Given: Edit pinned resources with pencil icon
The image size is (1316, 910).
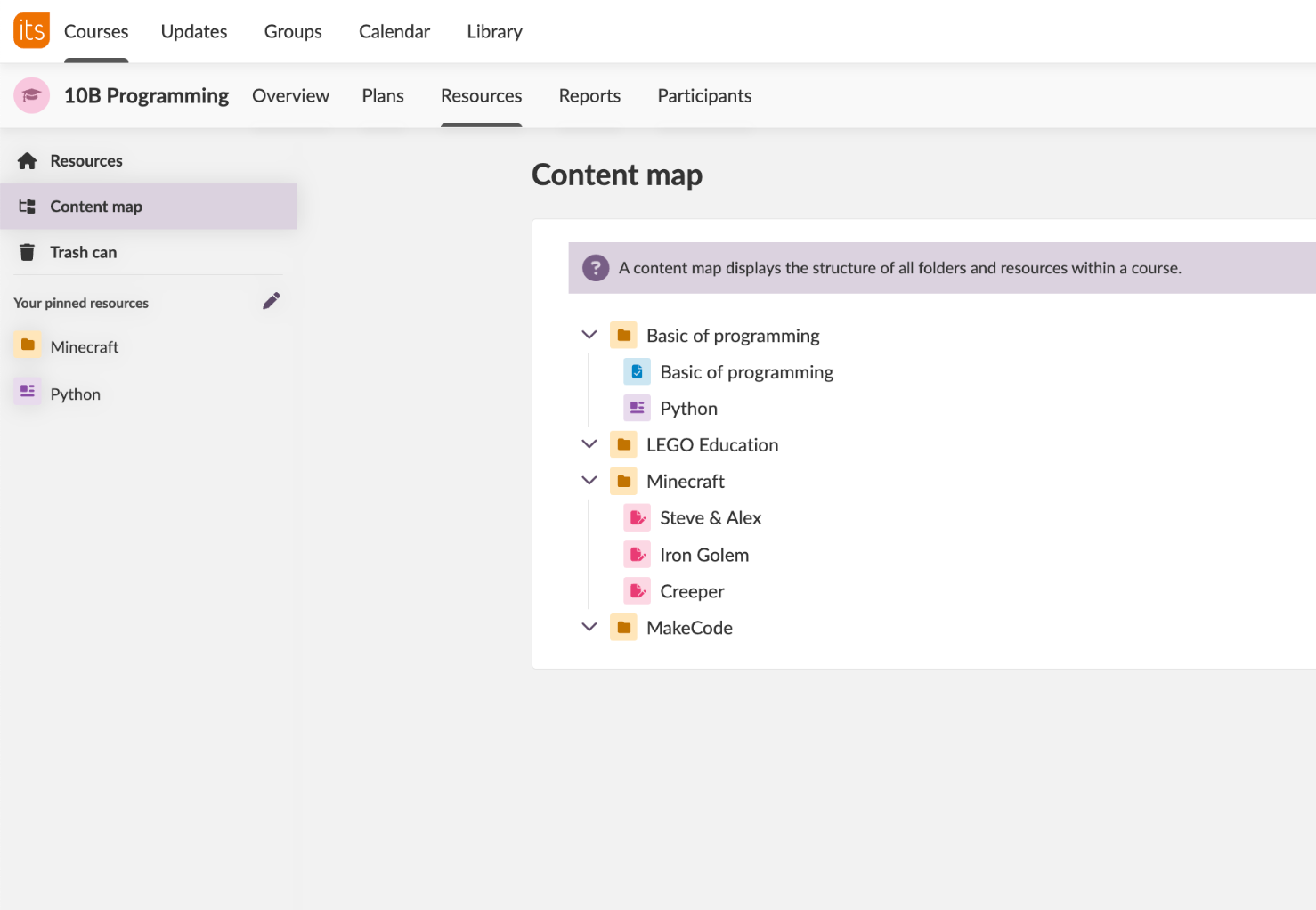Looking at the screenshot, I should pyautogui.click(x=272, y=301).
